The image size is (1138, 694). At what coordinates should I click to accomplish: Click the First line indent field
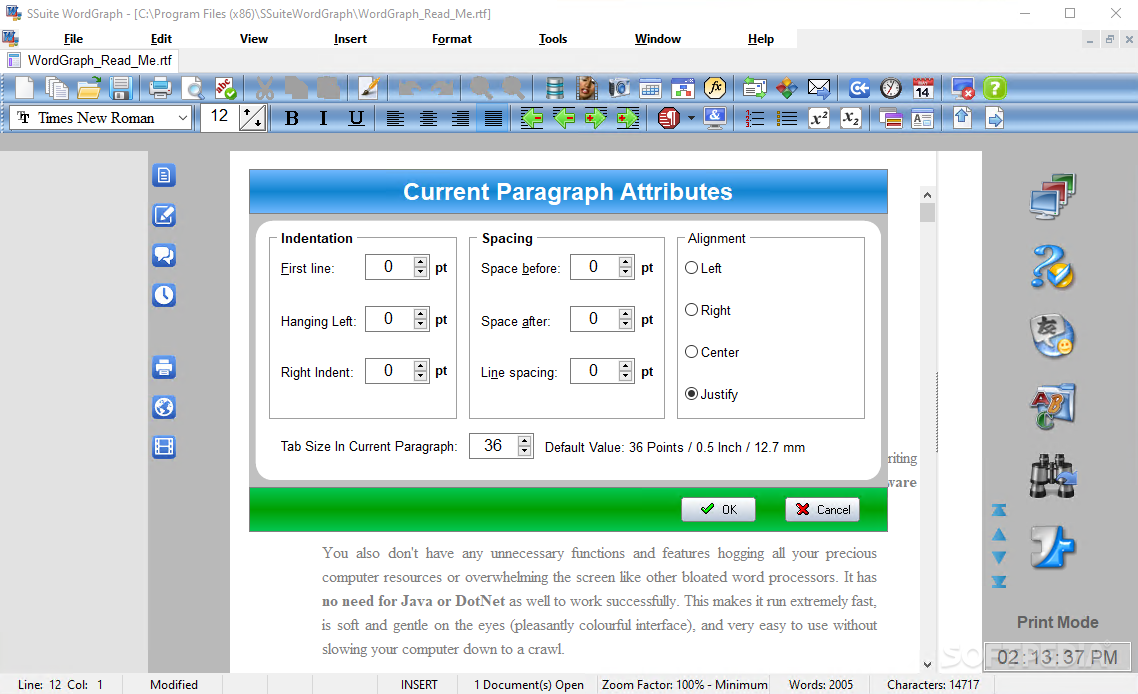[389, 267]
